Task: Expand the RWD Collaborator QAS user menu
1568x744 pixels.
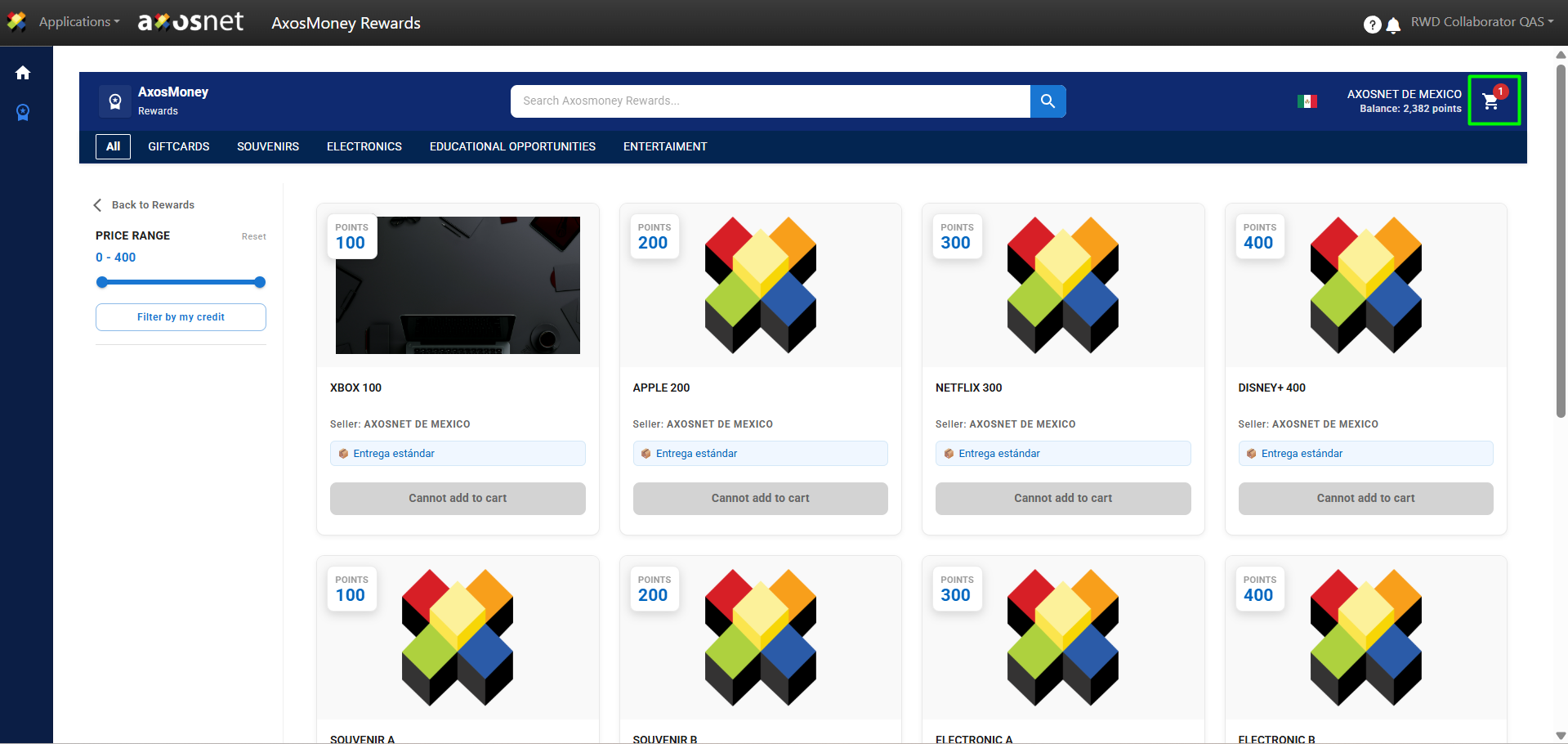Action: (1481, 22)
